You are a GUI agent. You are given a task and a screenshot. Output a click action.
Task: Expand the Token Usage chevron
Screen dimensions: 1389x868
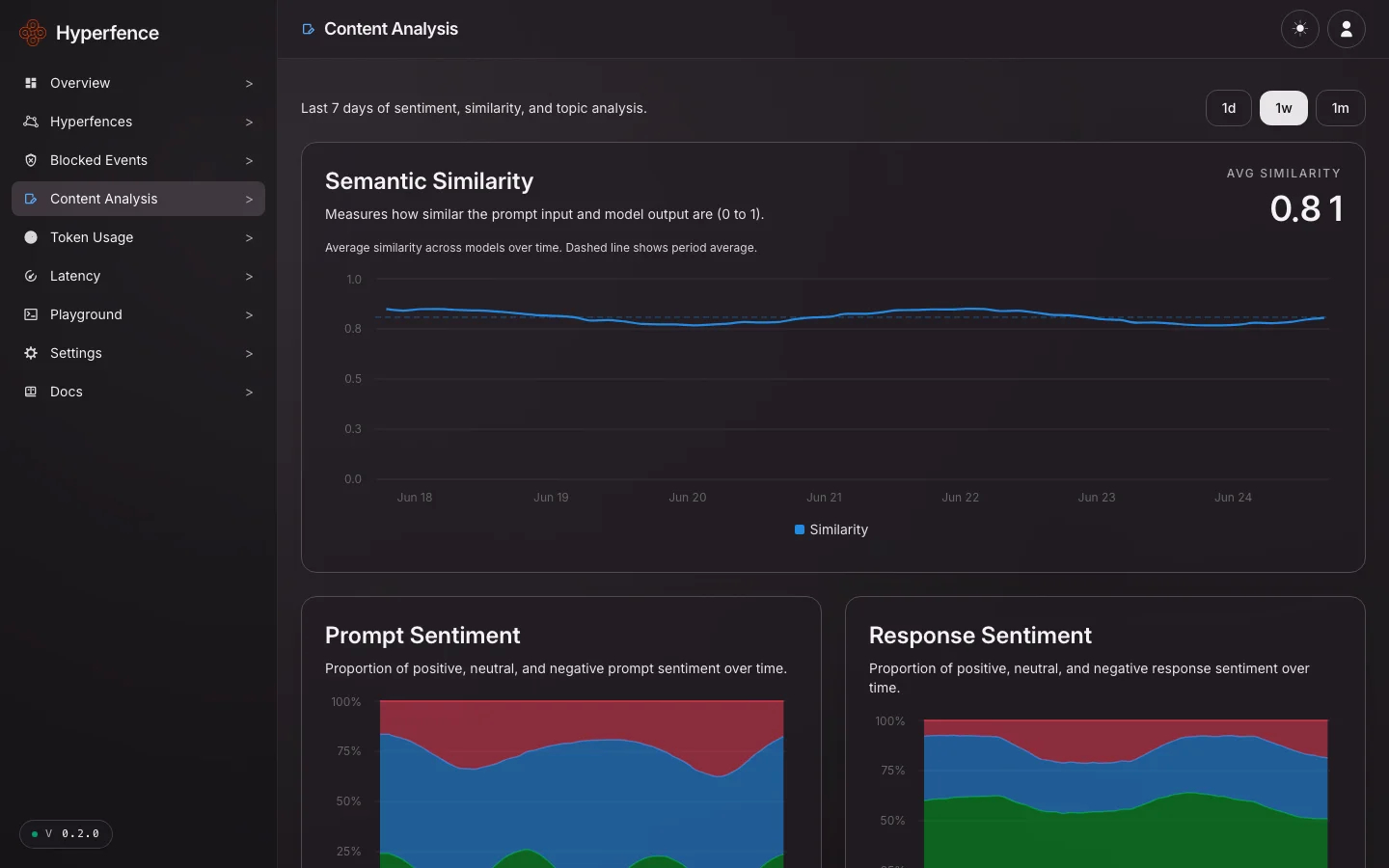tap(249, 238)
